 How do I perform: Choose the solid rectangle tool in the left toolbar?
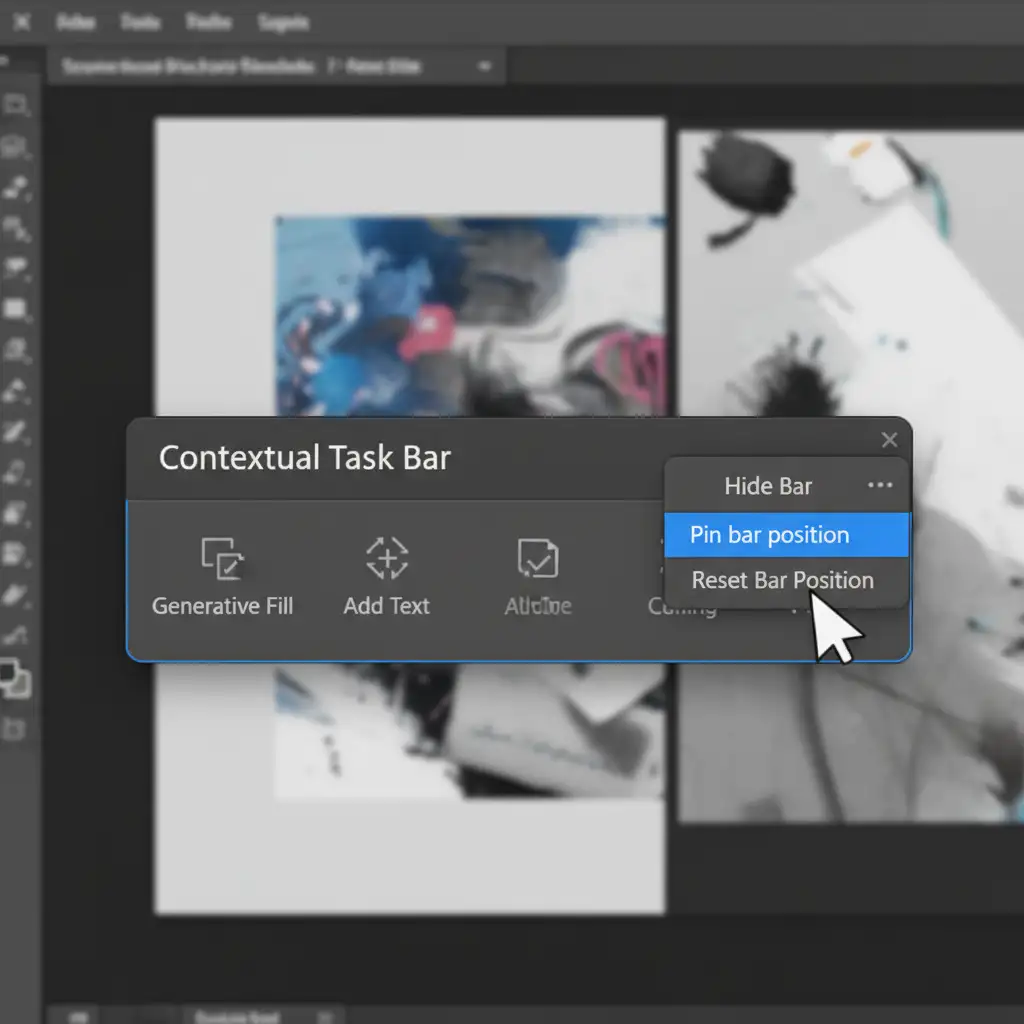(16, 309)
